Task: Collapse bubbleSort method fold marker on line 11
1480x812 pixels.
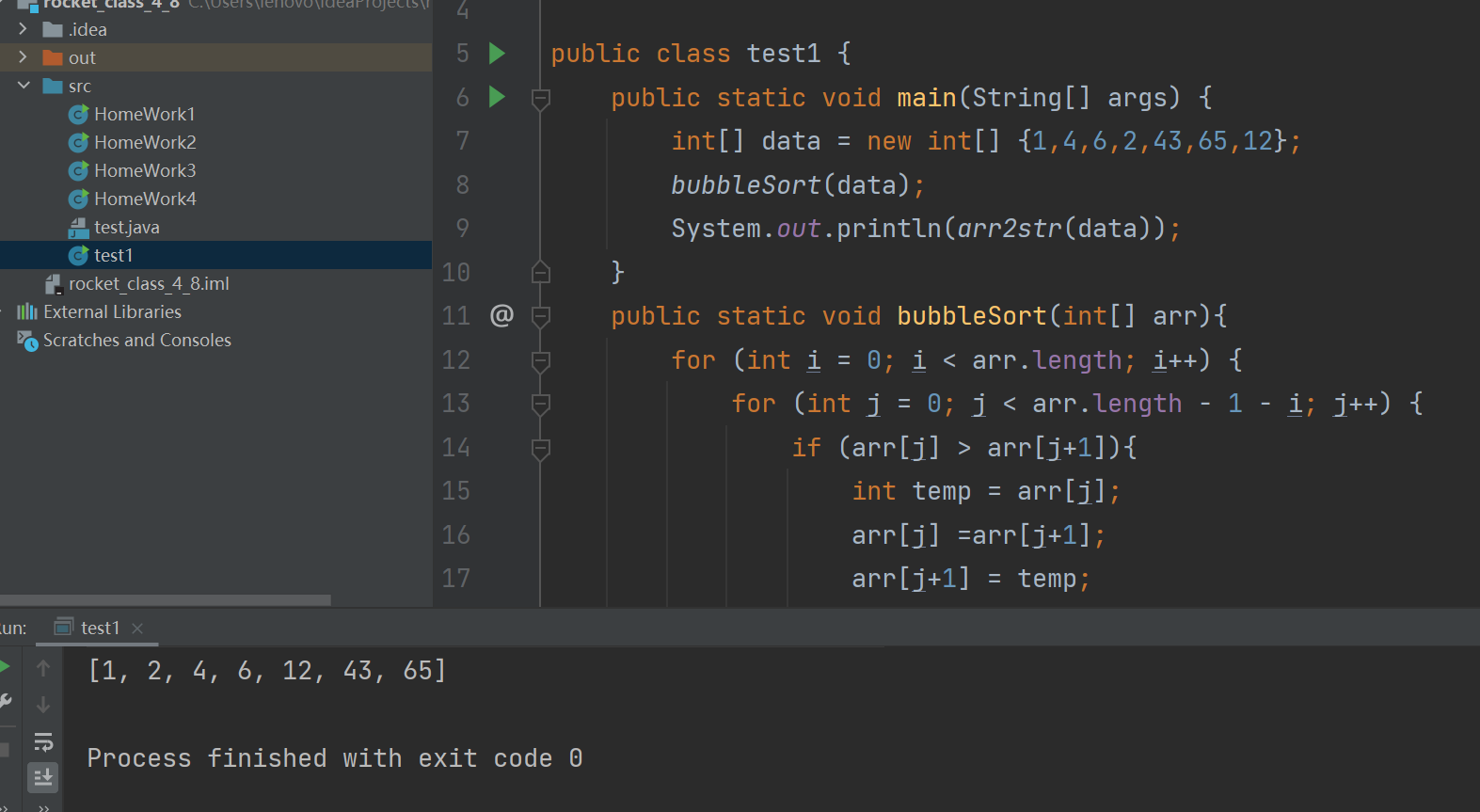Action: [x=541, y=316]
